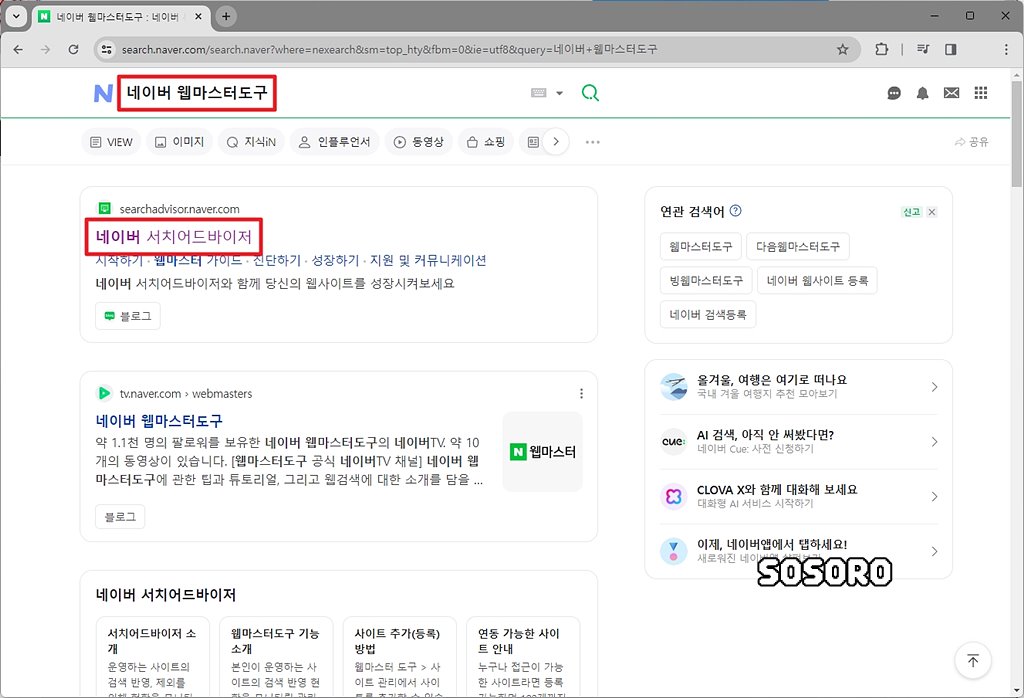Viewport: 1024px width, 698px height.
Task: Select the 다음웹마스터도구 related keyword
Action: click(x=798, y=246)
